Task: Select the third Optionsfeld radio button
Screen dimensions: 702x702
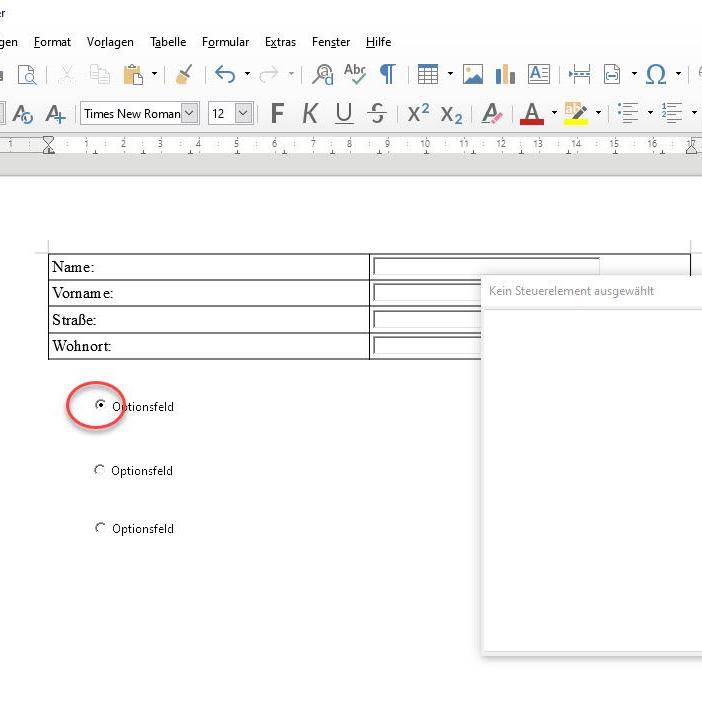Action: point(100,527)
